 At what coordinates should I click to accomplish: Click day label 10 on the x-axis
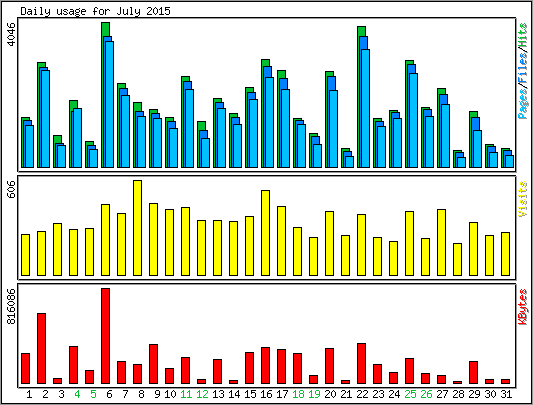(170, 394)
